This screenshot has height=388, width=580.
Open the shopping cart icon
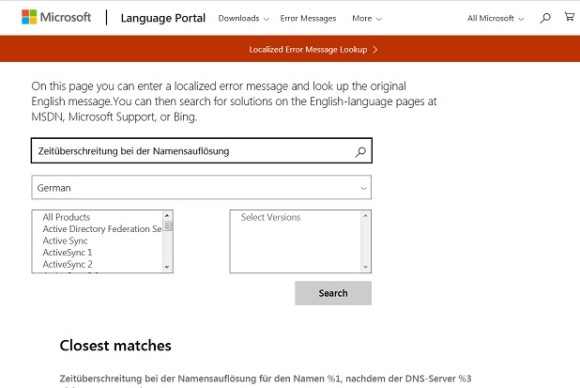(569, 17)
